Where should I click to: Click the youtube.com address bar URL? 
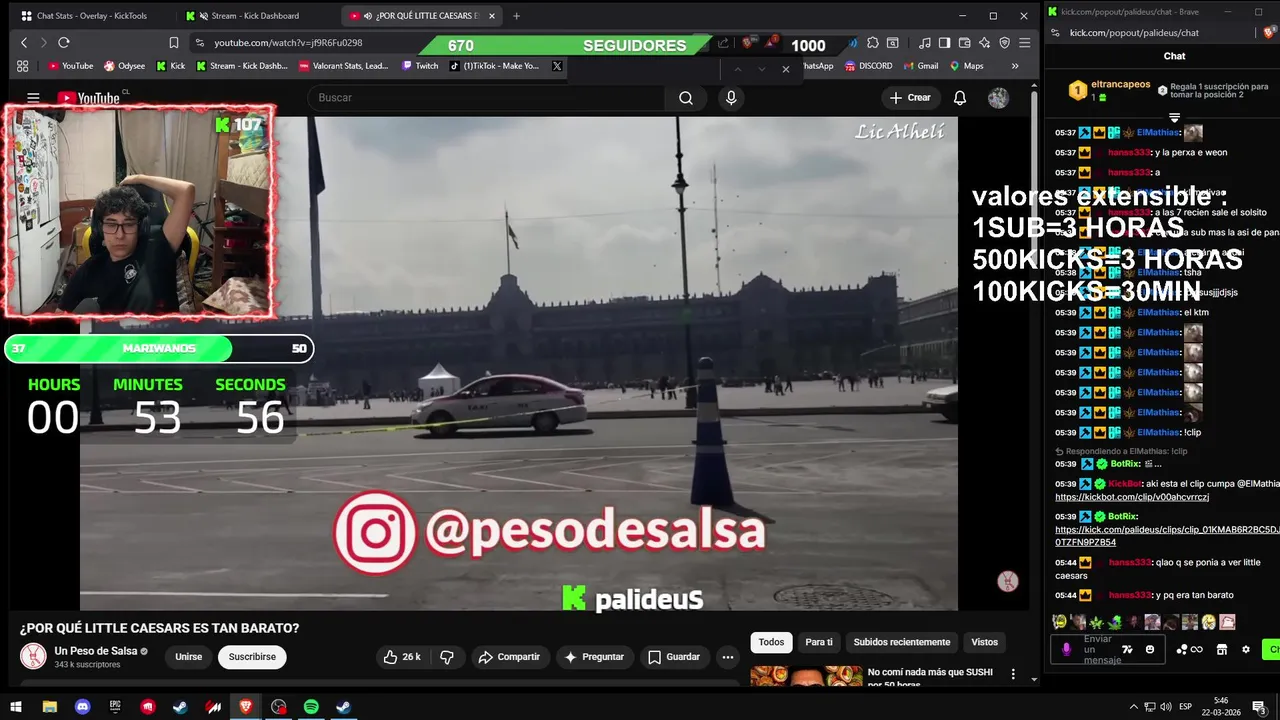288,43
